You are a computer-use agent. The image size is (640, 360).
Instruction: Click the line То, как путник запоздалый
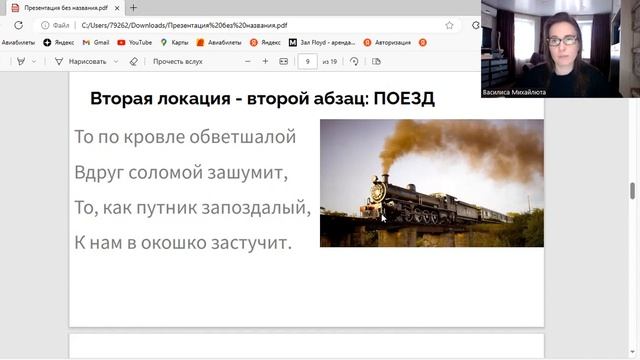[x=192, y=207]
